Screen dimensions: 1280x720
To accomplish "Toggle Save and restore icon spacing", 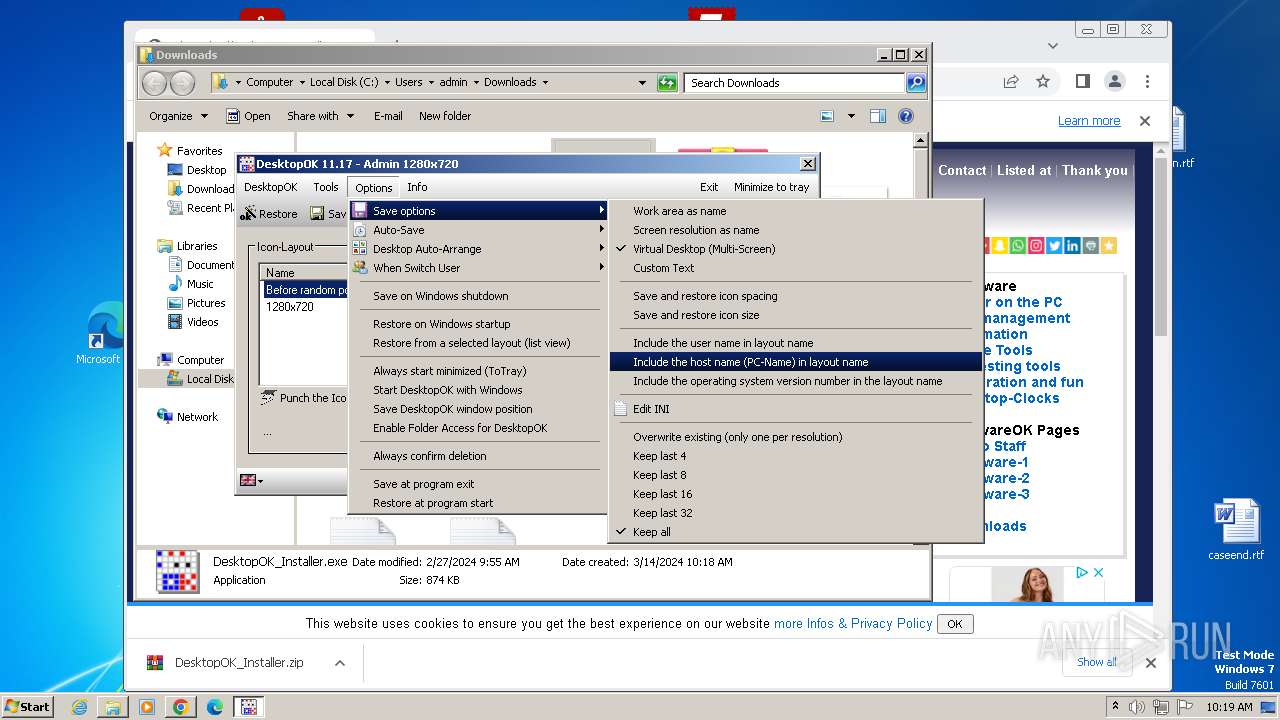I will [x=795, y=296].
